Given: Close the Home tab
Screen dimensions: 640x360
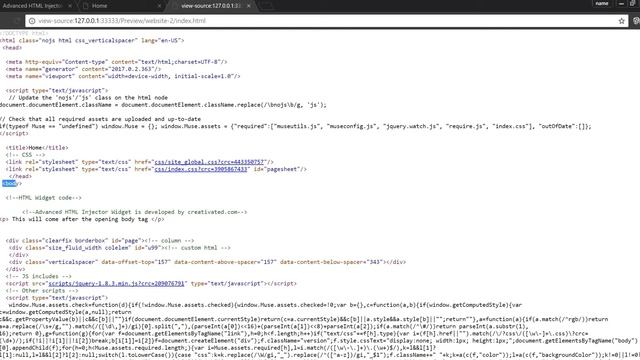Looking at the screenshot, I should pyautogui.click(x=159, y=6).
